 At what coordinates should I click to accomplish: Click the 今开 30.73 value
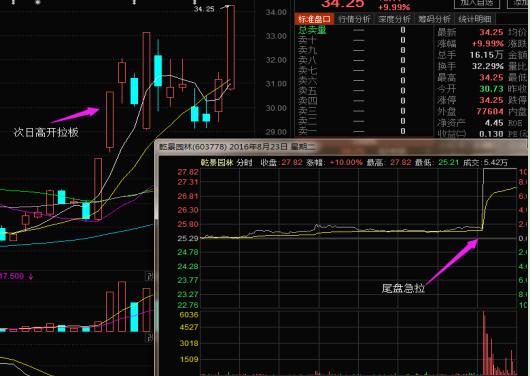click(491, 89)
